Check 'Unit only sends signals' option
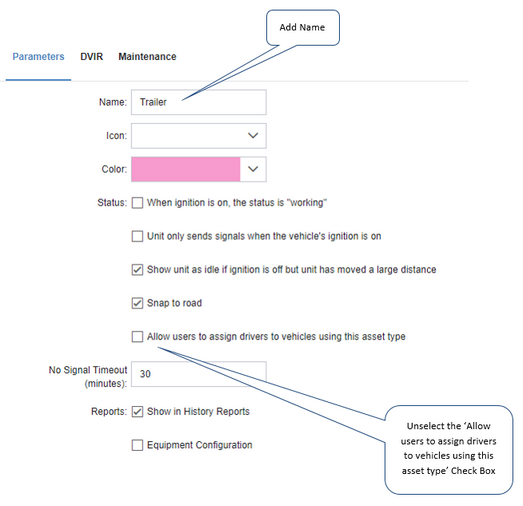Viewport: 523px width, 506px height. 137,236
